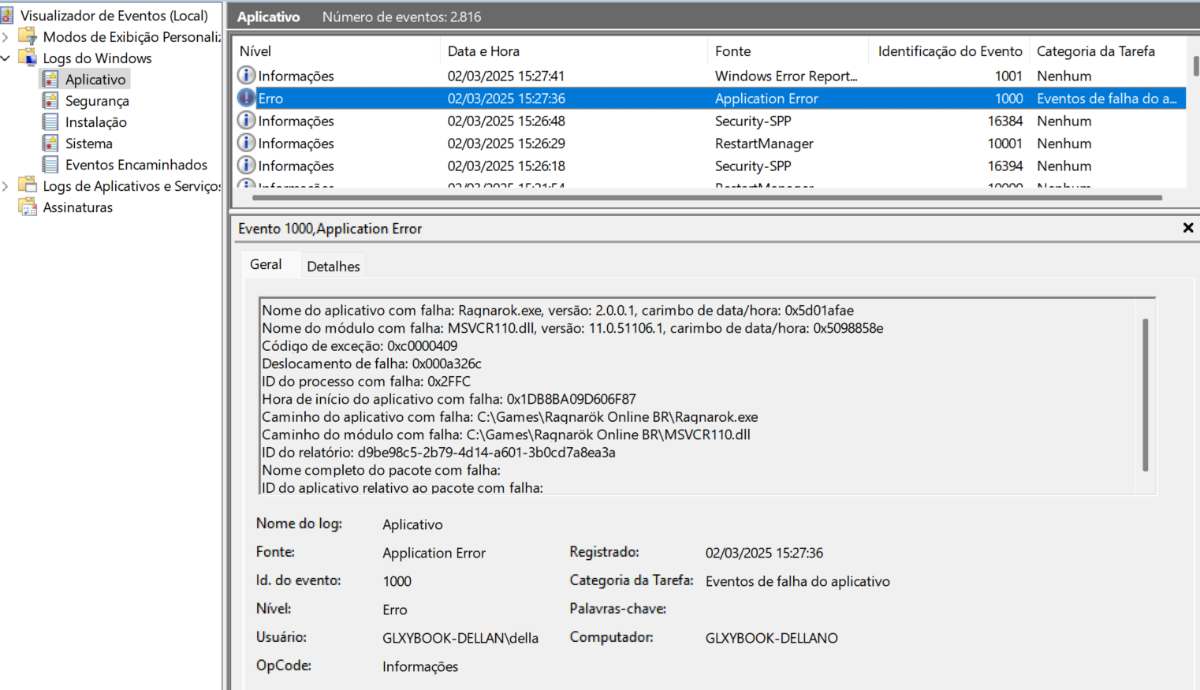Click the OpCode value 'Informações'
This screenshot has height=690, width=1200.
pyautogui.click(x=420, y=666)
